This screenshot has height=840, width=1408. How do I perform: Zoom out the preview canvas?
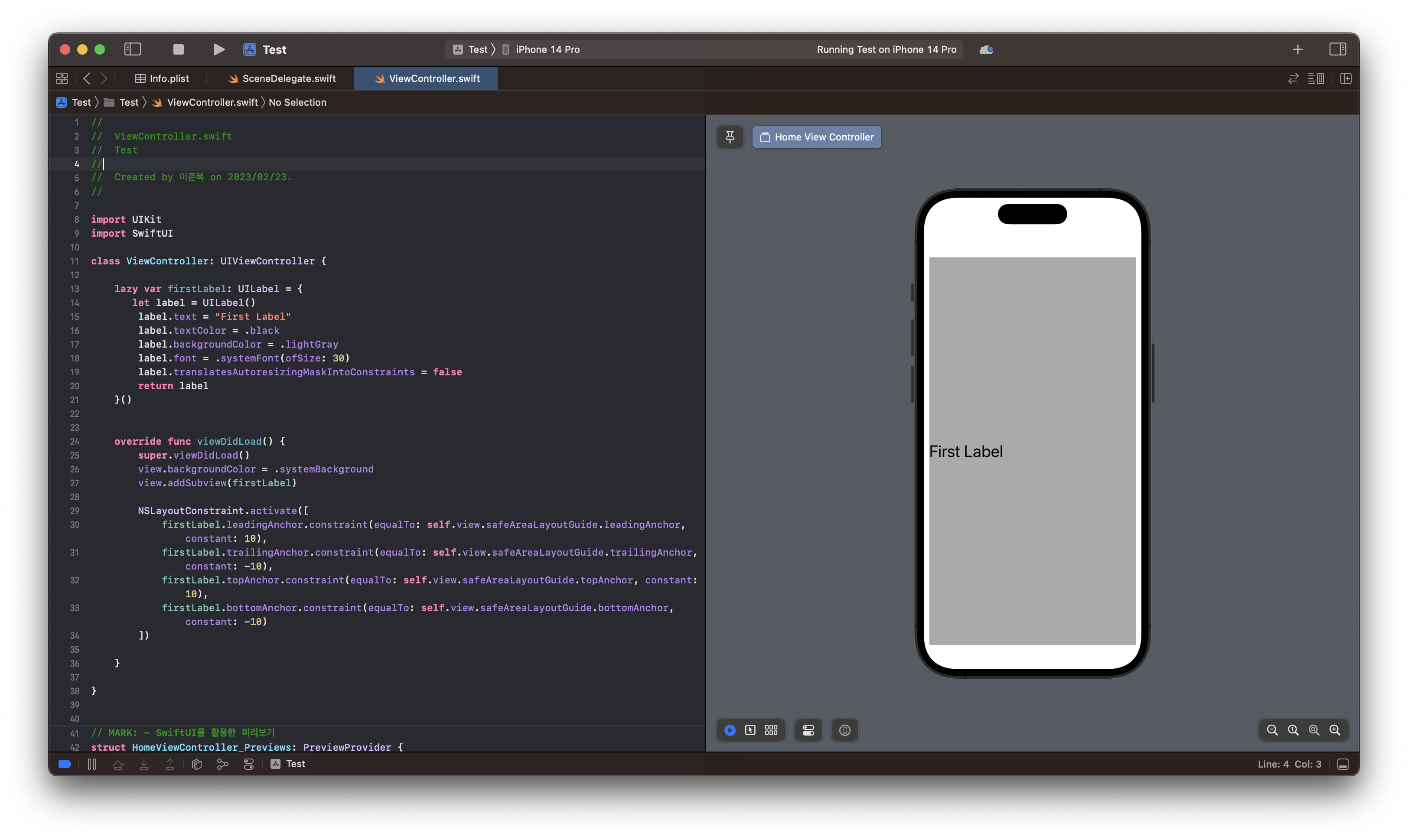(x=1272, y=730)
